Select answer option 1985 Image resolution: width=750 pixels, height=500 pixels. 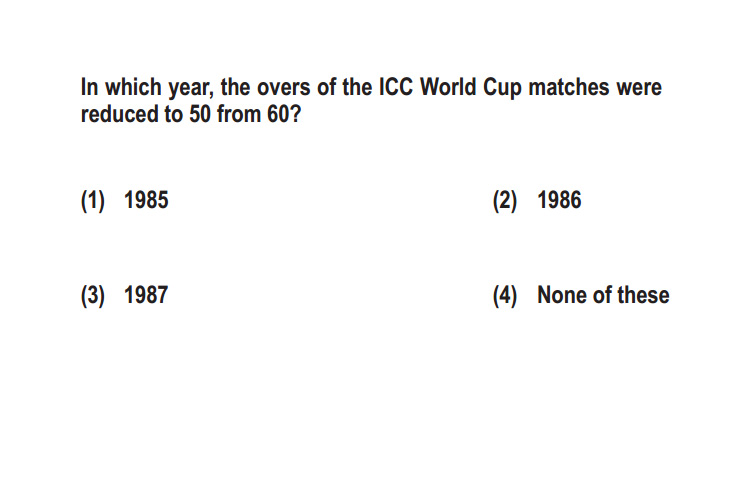point(146,200)
